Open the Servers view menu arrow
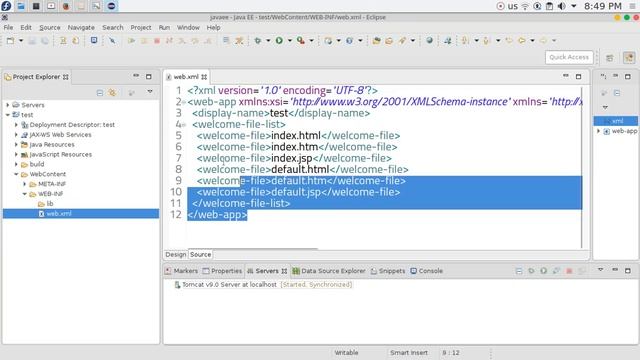Image resolution: width=640 pixels, height=360 pixels. [600, 270]
